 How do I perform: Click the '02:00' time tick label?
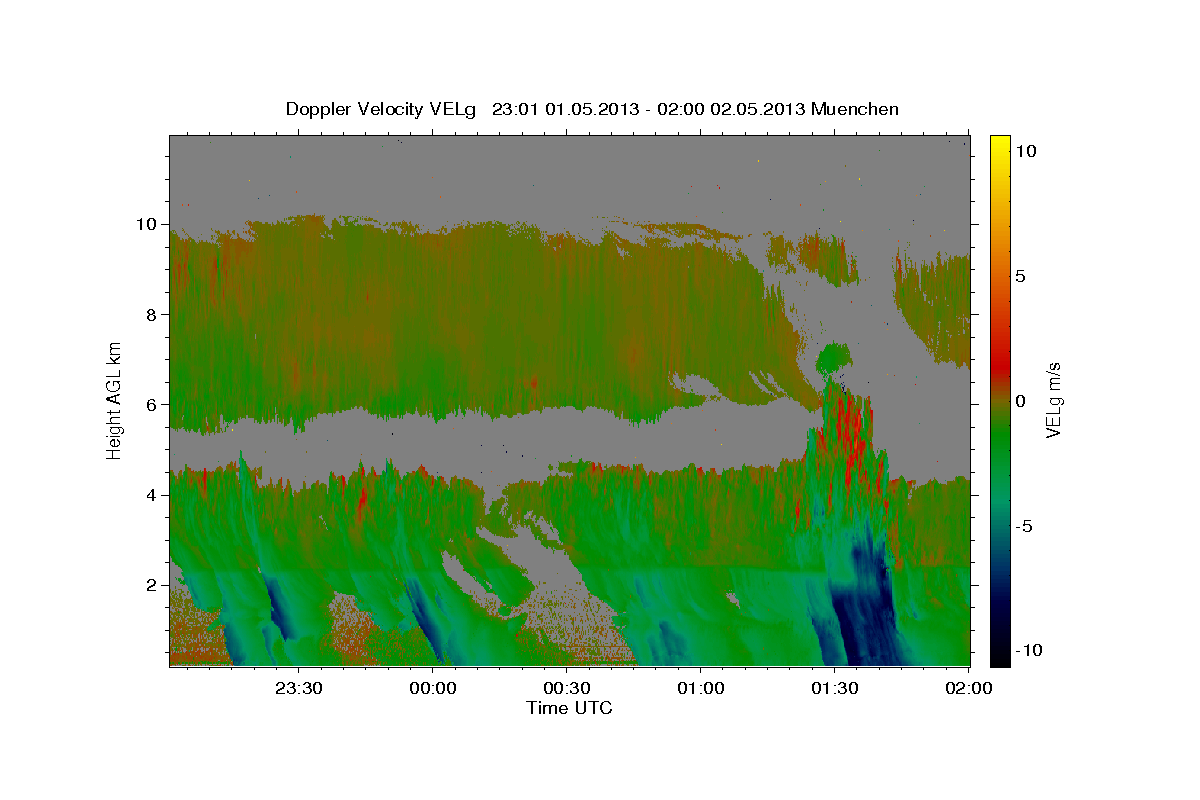(968, 688)
